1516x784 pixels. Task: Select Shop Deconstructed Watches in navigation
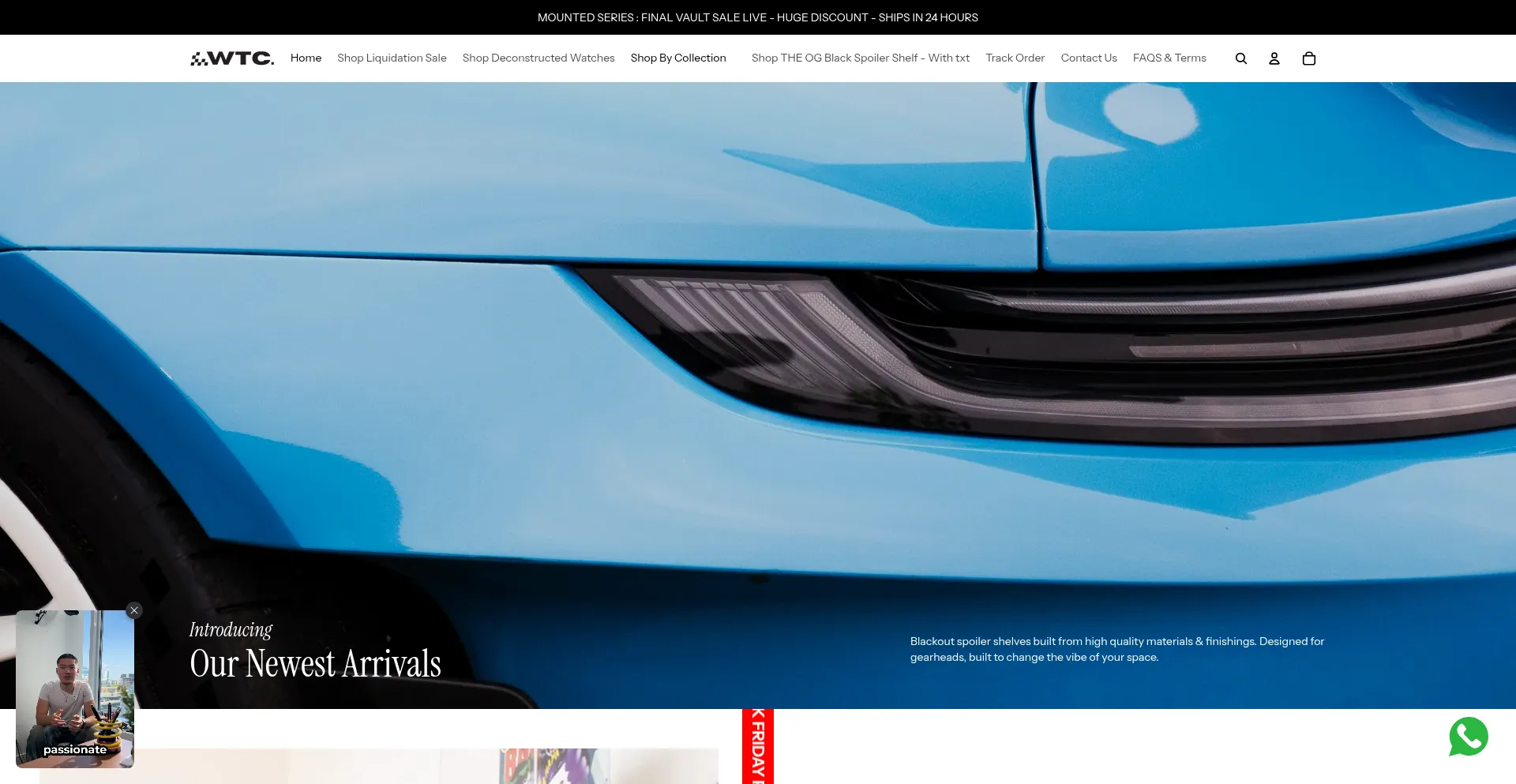[538, 58]
